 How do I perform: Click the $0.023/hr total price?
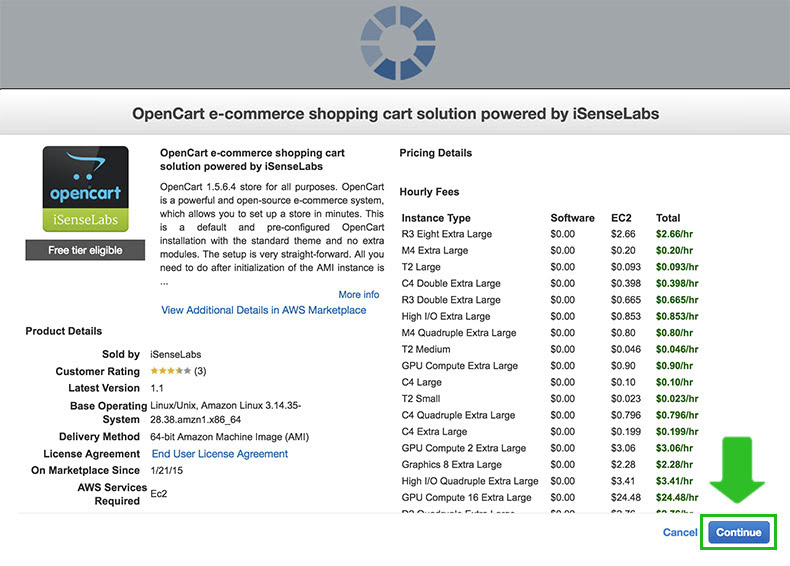[x=677, y=399]
